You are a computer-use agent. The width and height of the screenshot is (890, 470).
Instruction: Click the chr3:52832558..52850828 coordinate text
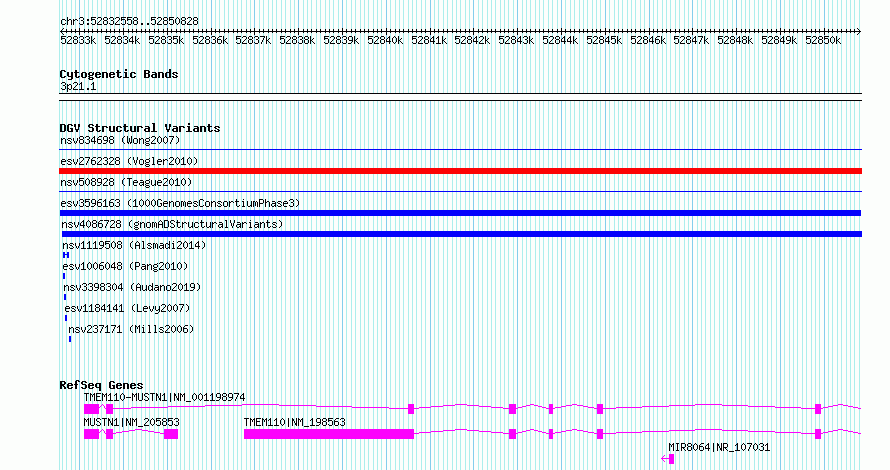point(129,22)
